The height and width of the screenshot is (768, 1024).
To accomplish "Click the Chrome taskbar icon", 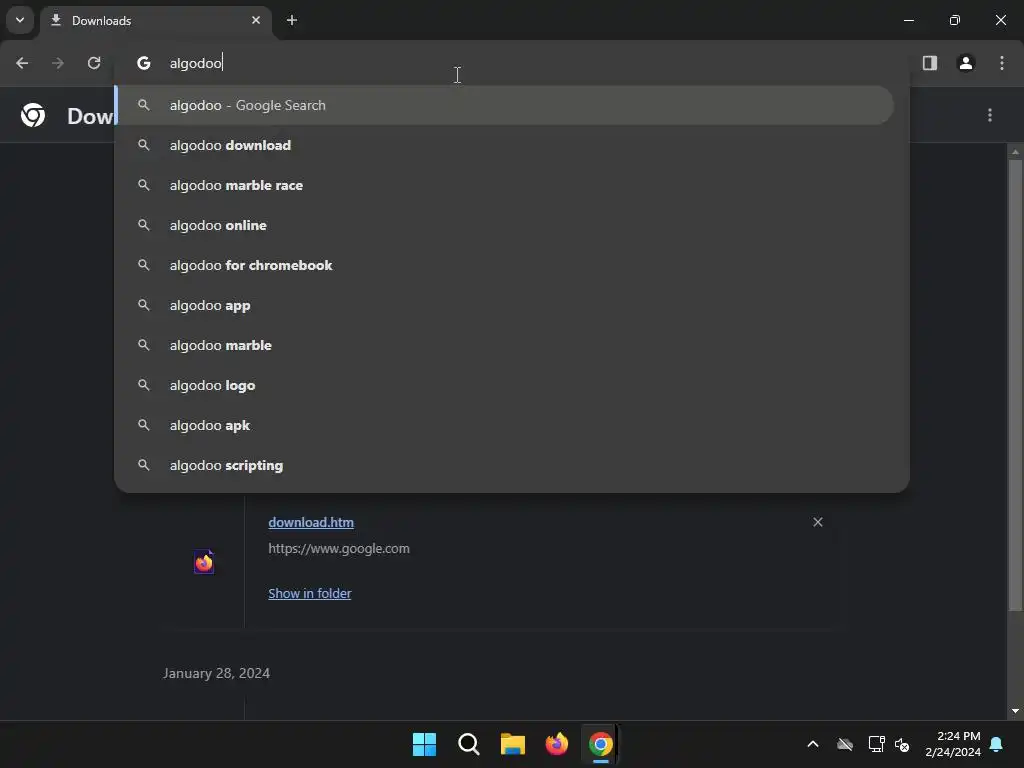I will click(601, 744).
